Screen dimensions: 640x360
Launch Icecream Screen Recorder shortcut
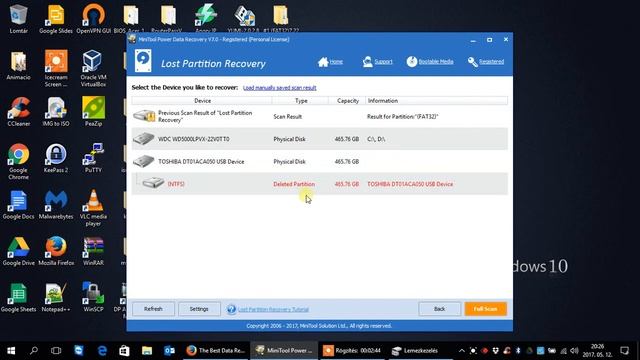pos(56,69)
